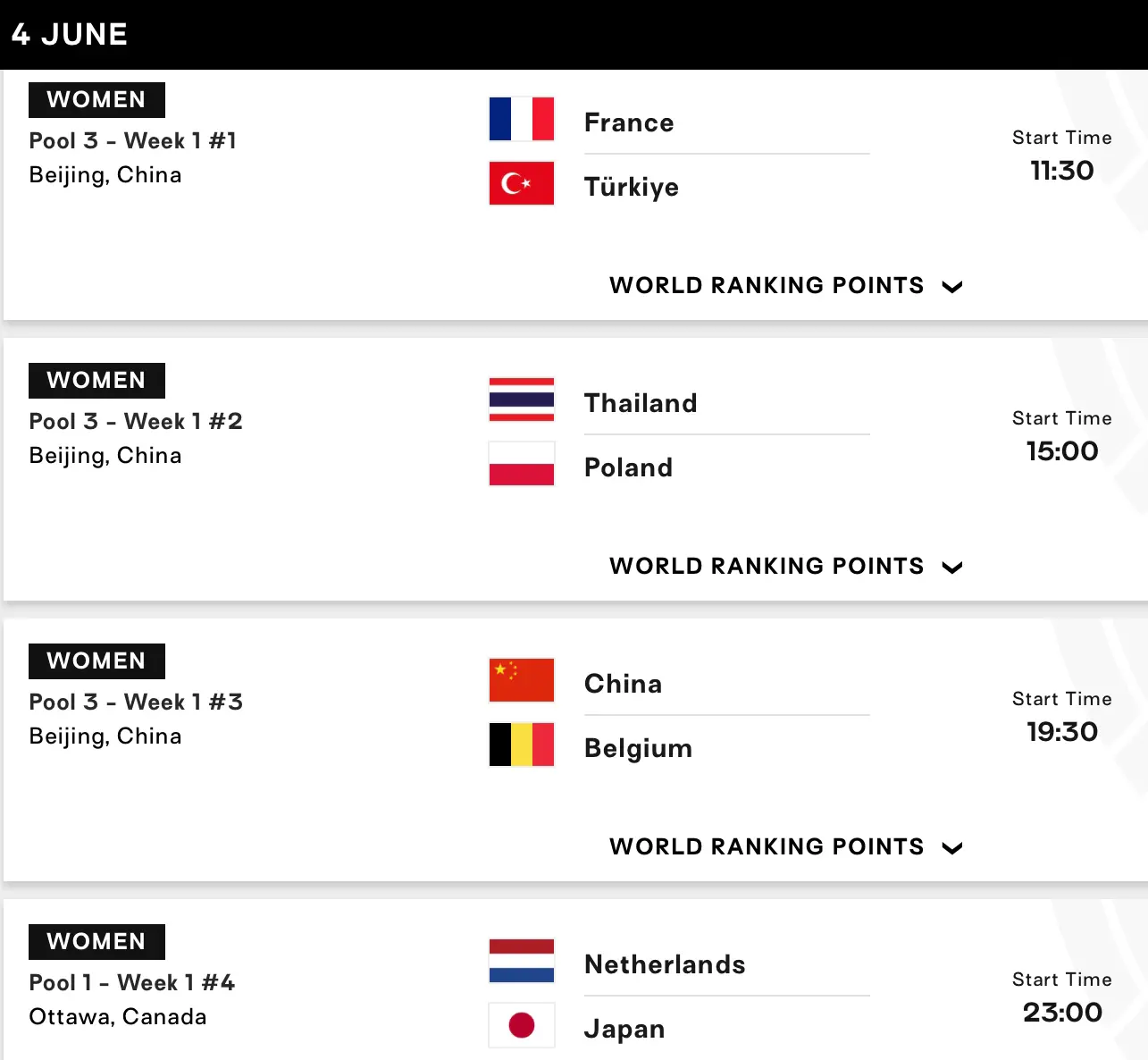Click the WOMEN tag on Week 1 #4
This screenshot has height=1060, width=1148.
(x=96, y=942)
